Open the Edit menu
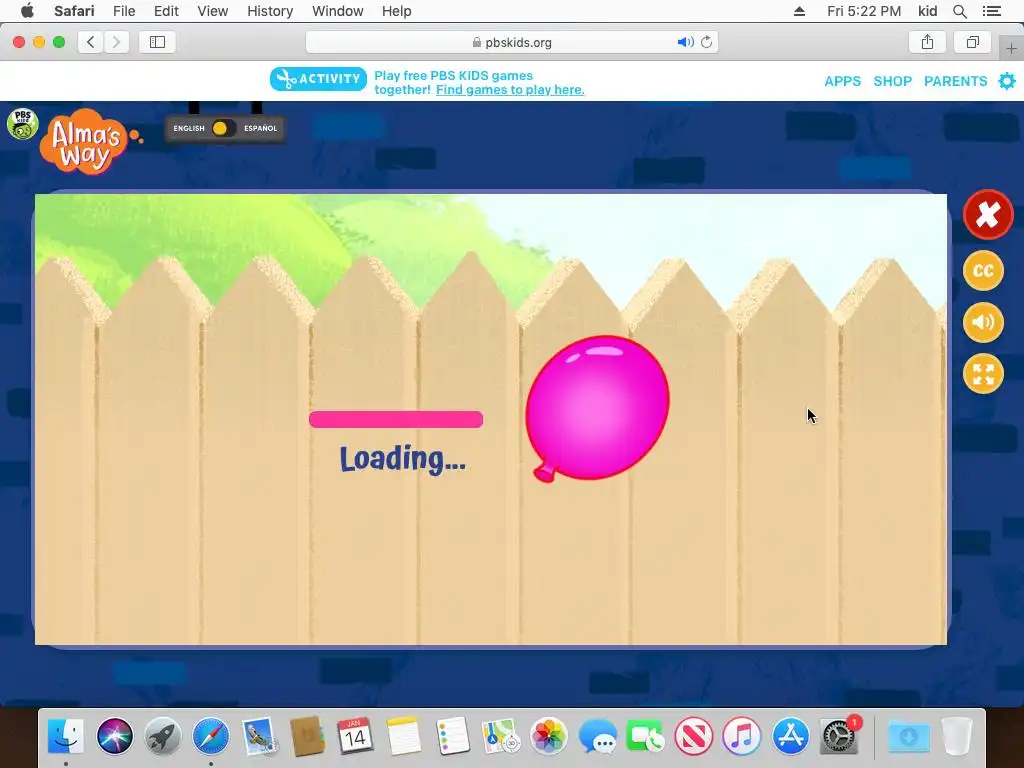 pos(167,11)
